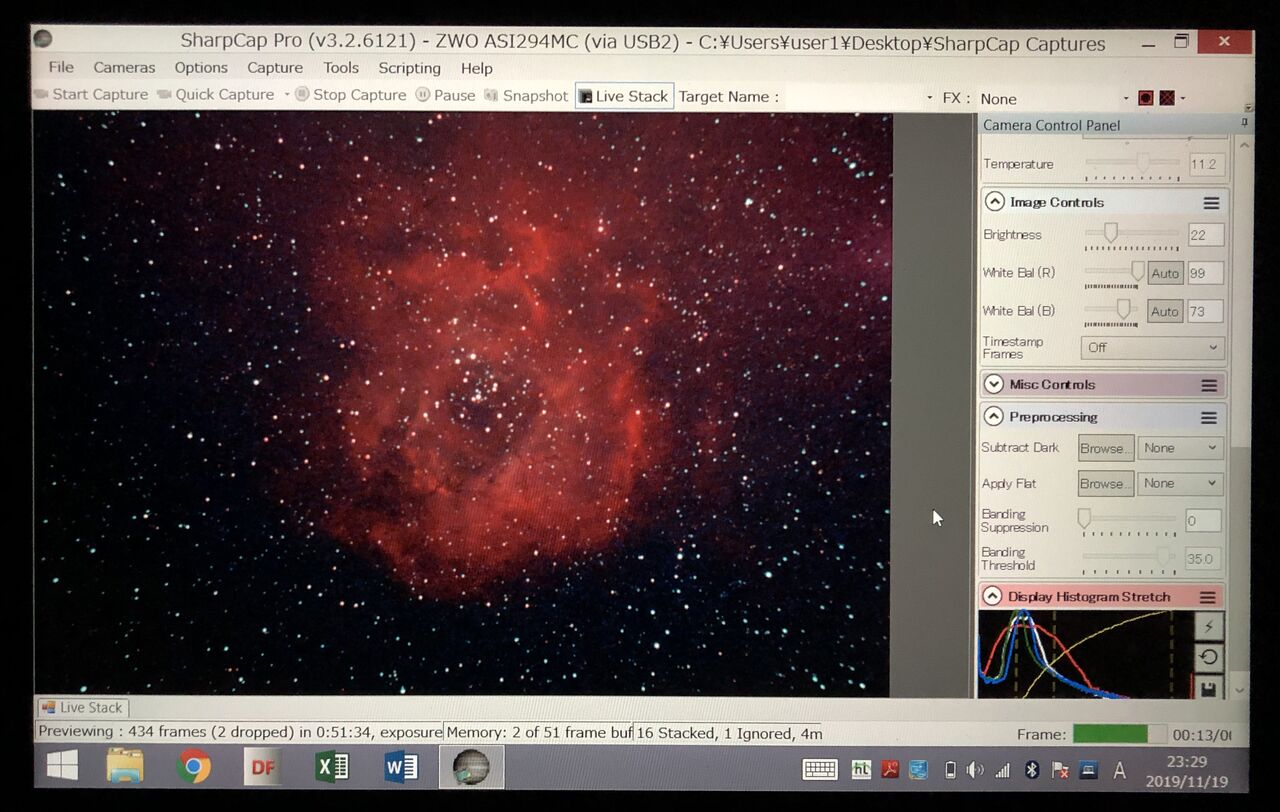This screenshot has width=1280, height=812.
Task: Click the Banding Suppression value field
Action: point(1203,520)
